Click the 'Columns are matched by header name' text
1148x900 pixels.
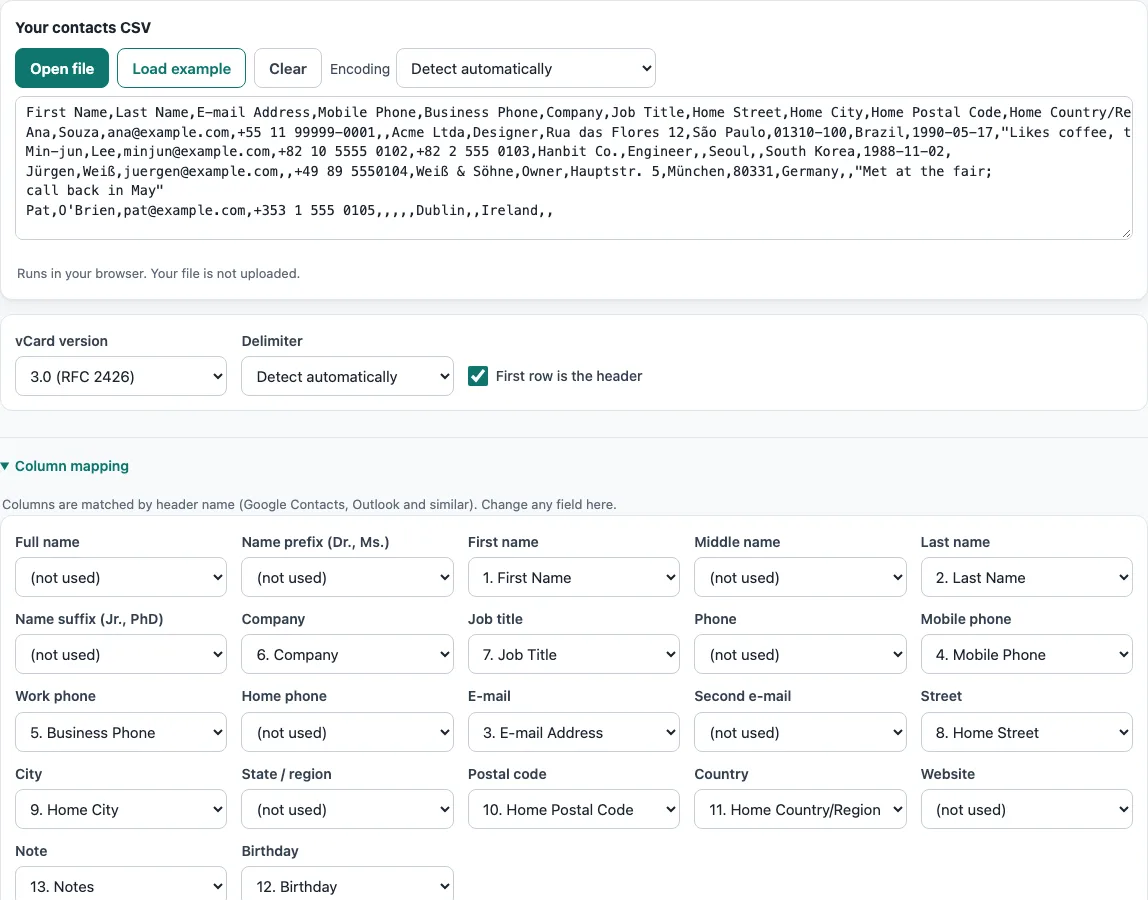(309, 504)
